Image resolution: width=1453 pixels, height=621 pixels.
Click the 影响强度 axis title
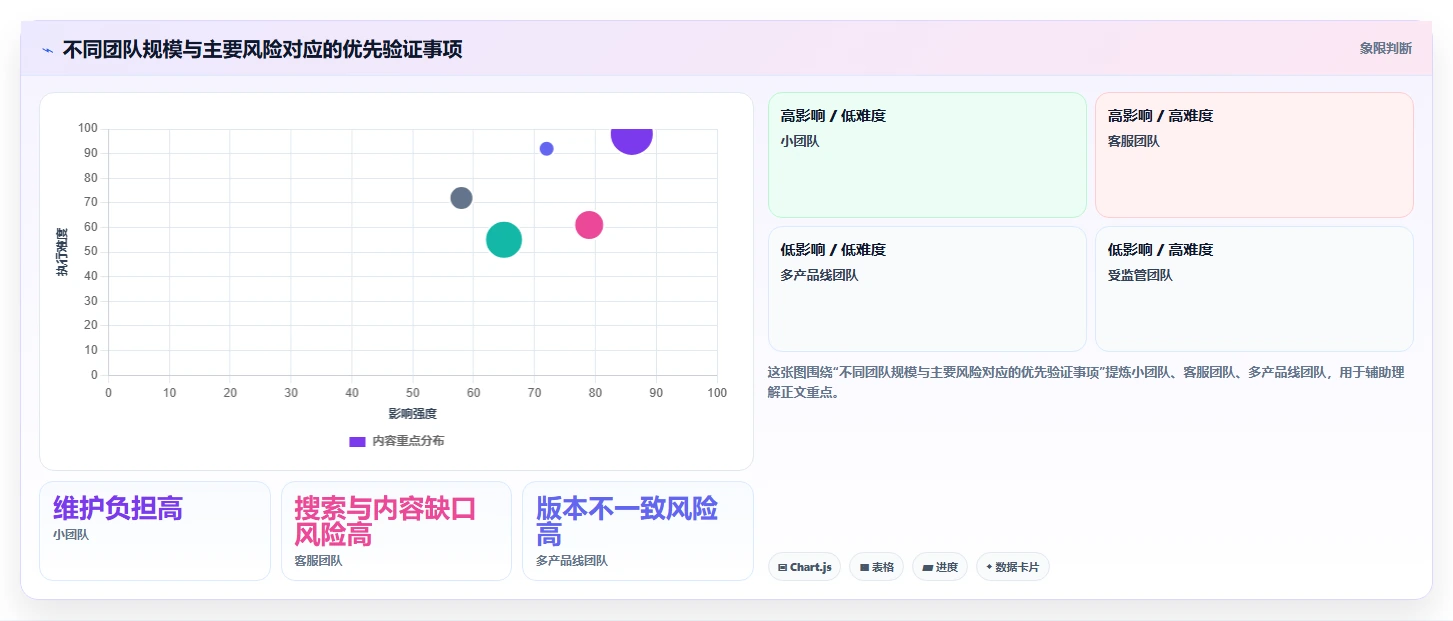(413, 413)
